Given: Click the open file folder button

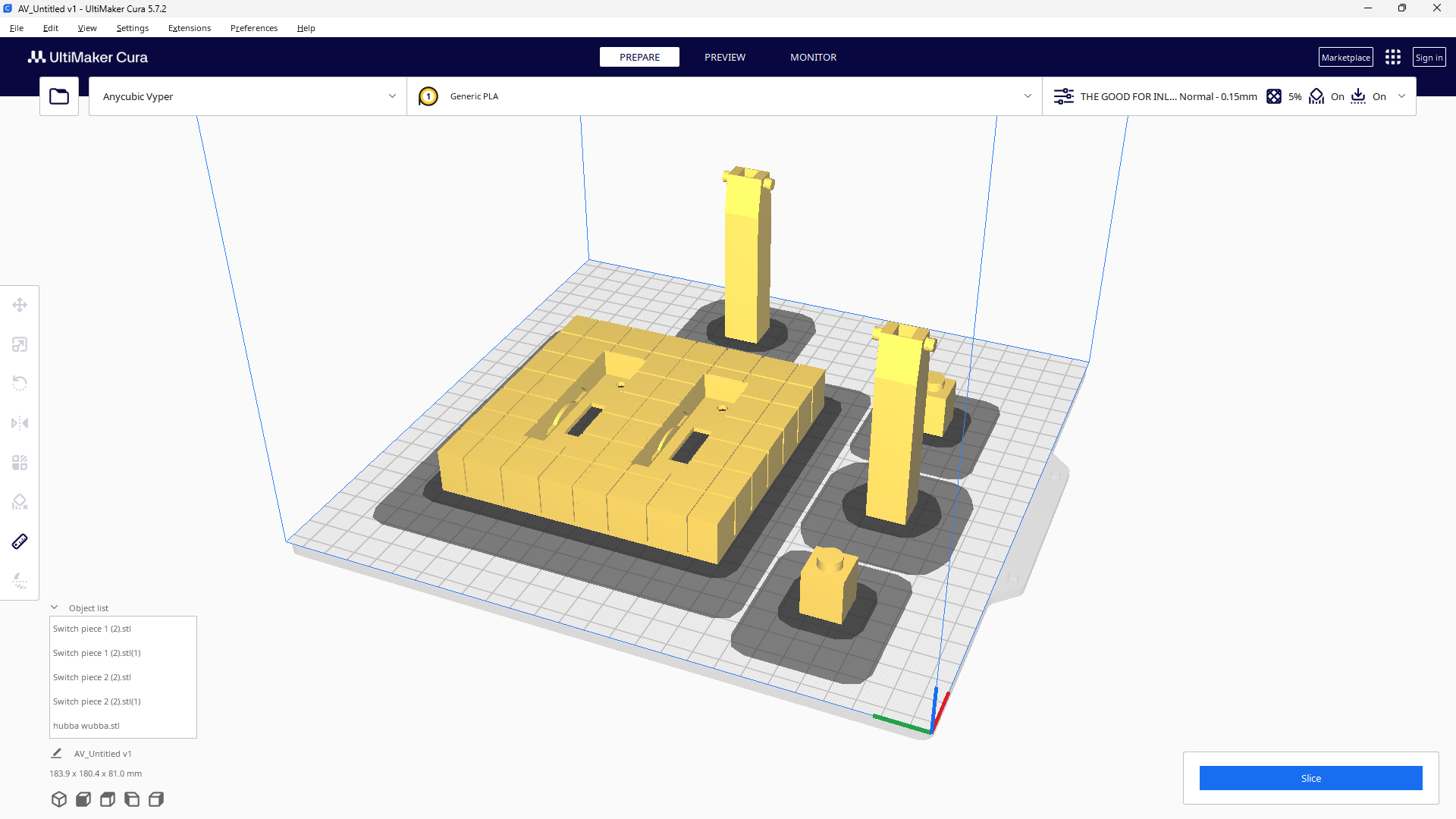Looking at the screenshot, I should pos(59,96).
